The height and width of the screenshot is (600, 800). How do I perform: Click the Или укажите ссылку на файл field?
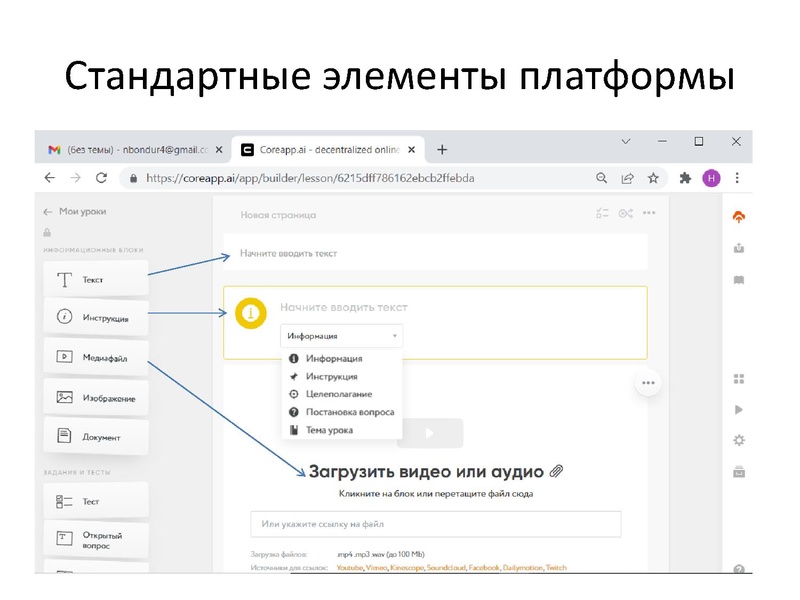435,523
